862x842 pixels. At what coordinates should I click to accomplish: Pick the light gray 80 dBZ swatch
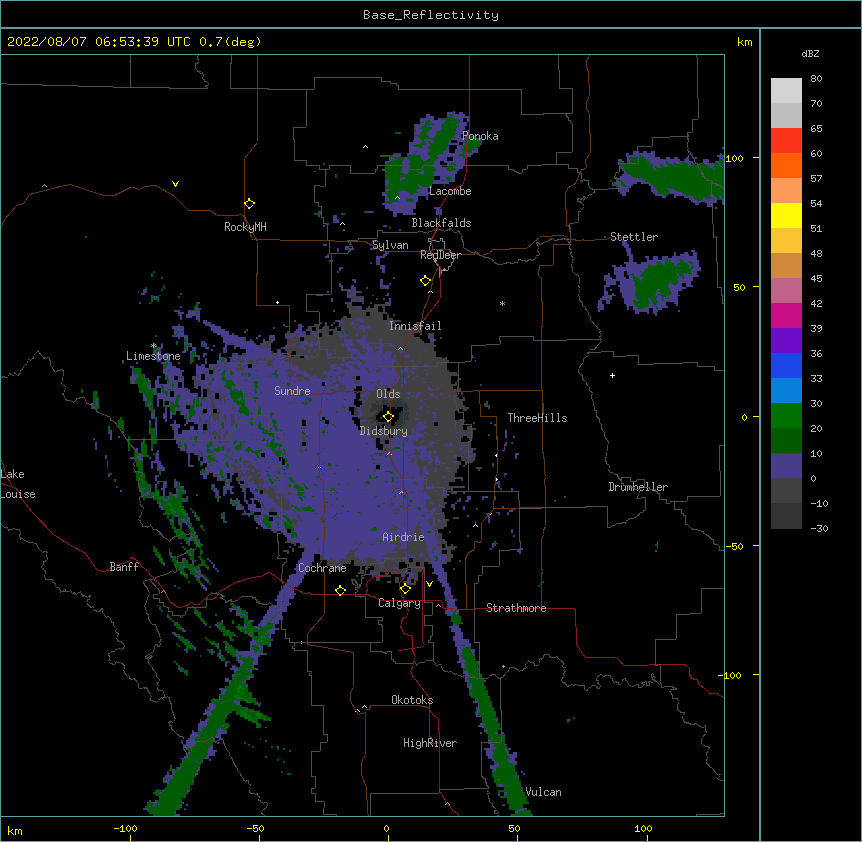click(x=786, y=91)
